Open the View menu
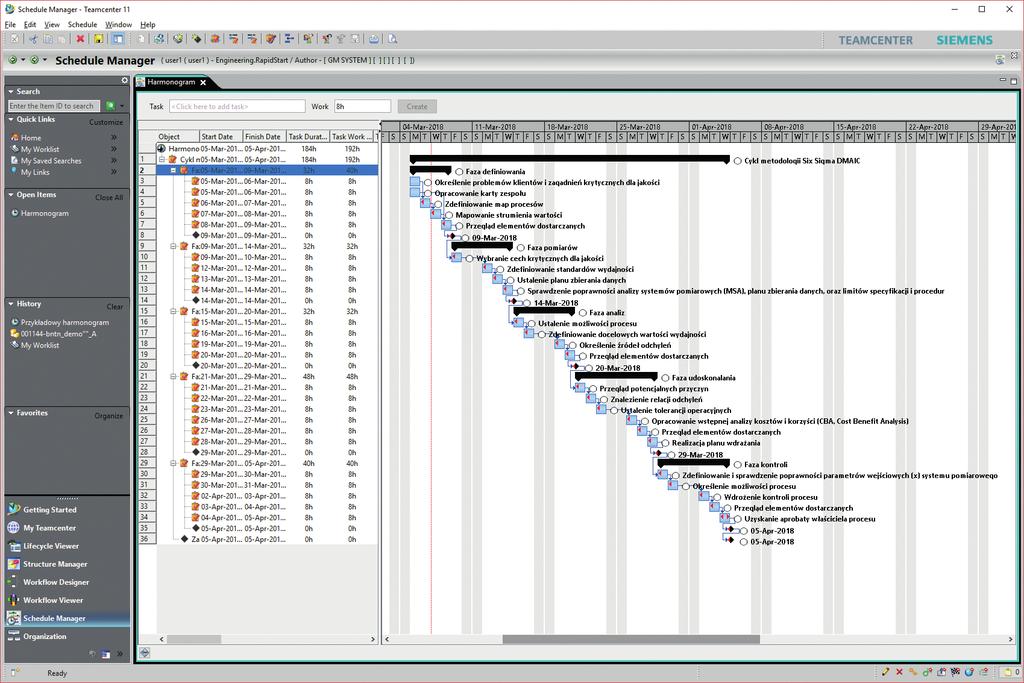1024x683 pixels. pos(52,24)
